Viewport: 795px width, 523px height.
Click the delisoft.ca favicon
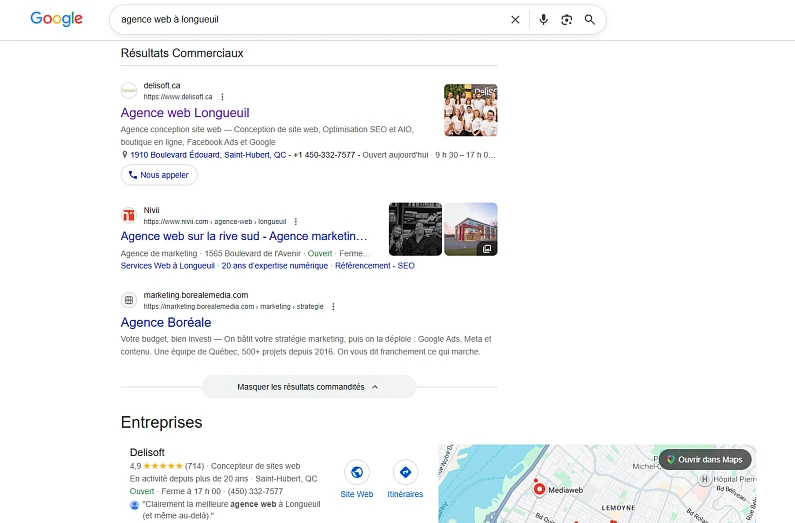[129, 91]
